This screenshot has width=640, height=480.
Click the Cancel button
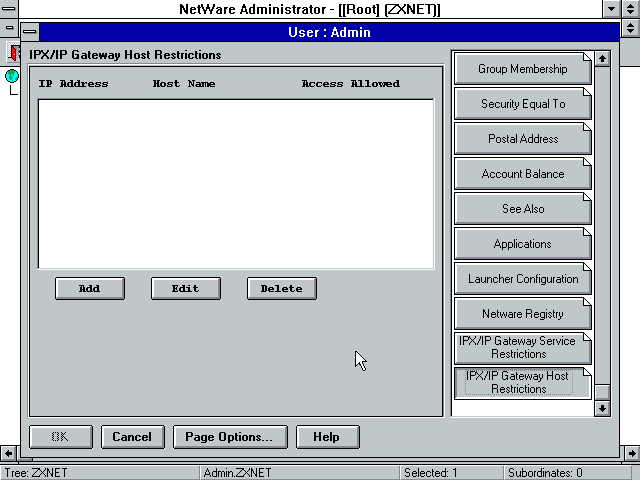133,437
